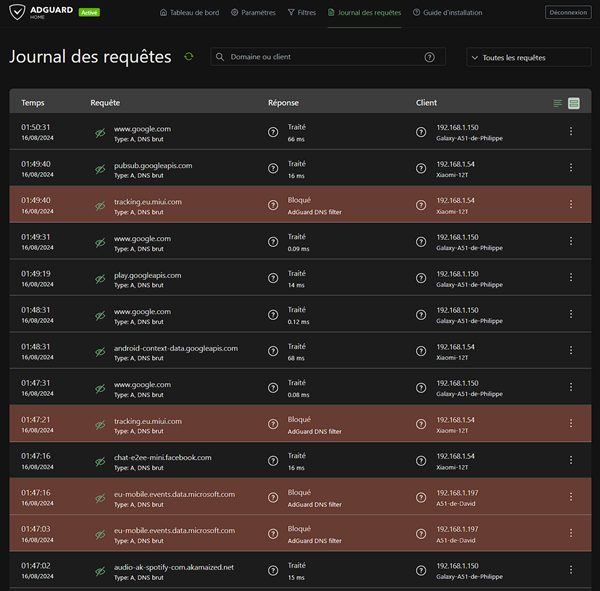Image resolution: width=600 pixels, height=591 pixels.
Task: Open the Paramètres menu
Action: click(253, 13)
